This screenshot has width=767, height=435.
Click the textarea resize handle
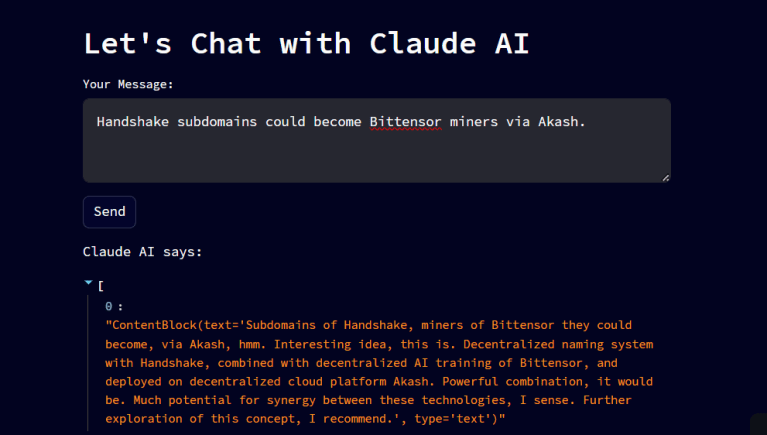664,176
